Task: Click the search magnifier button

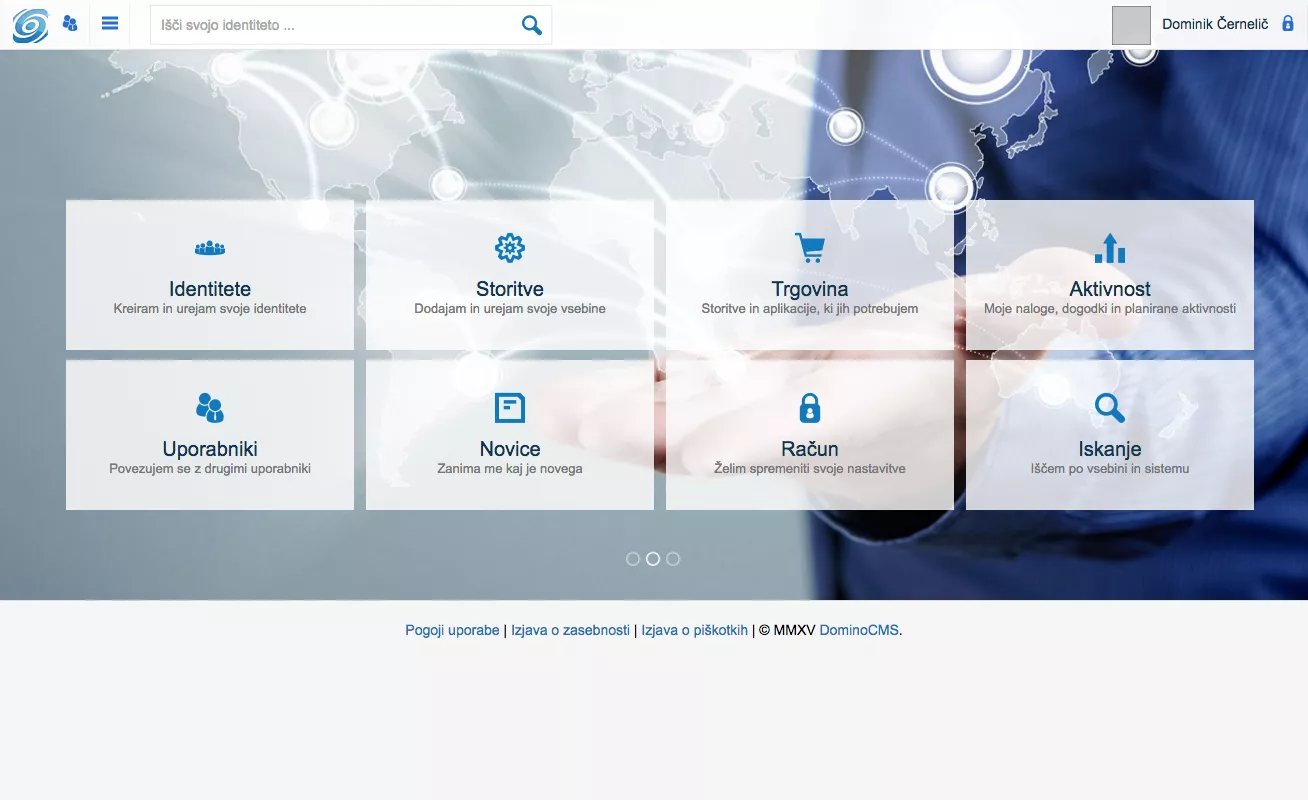Action: 531,25
